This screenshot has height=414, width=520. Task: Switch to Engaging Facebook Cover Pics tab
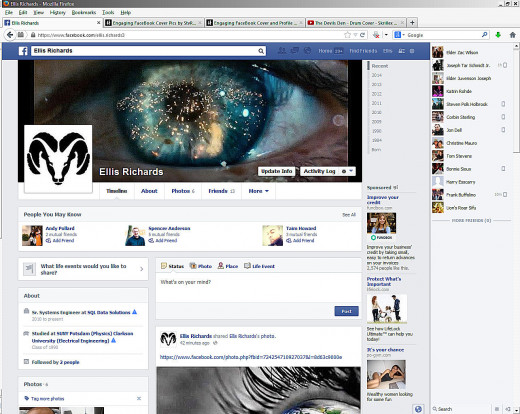pyautogui.click(x=154, y=23)
